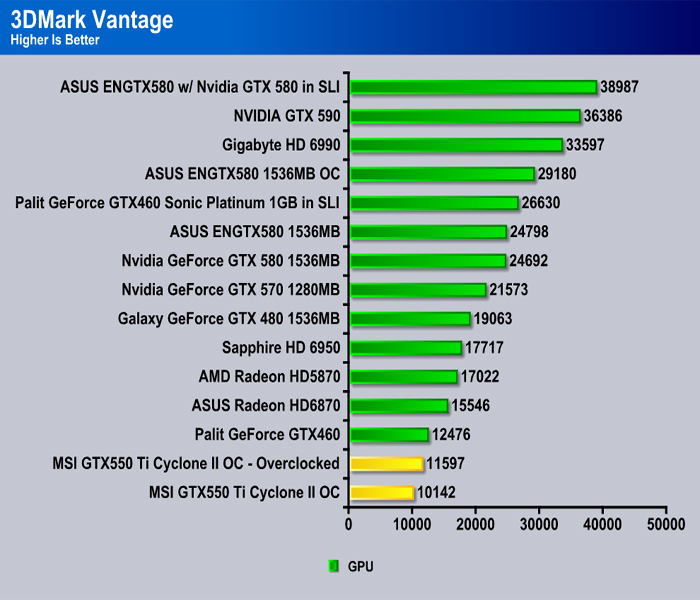
Task: Click the 50000 axis tick label
Action: pyautogui.click(x=666, y=524)
